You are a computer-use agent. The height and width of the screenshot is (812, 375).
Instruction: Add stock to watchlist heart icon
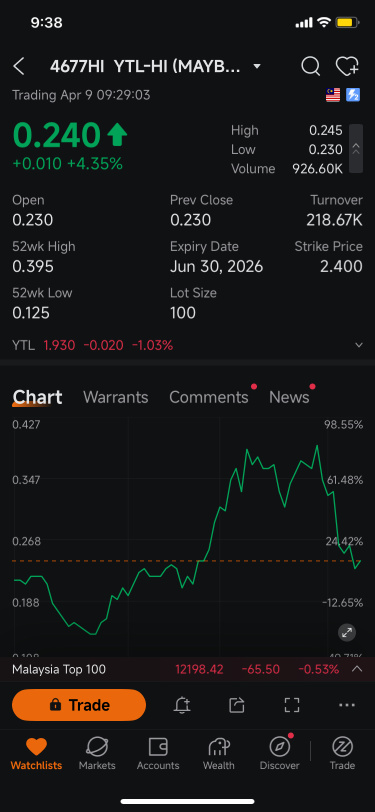[x=347, y=66]
